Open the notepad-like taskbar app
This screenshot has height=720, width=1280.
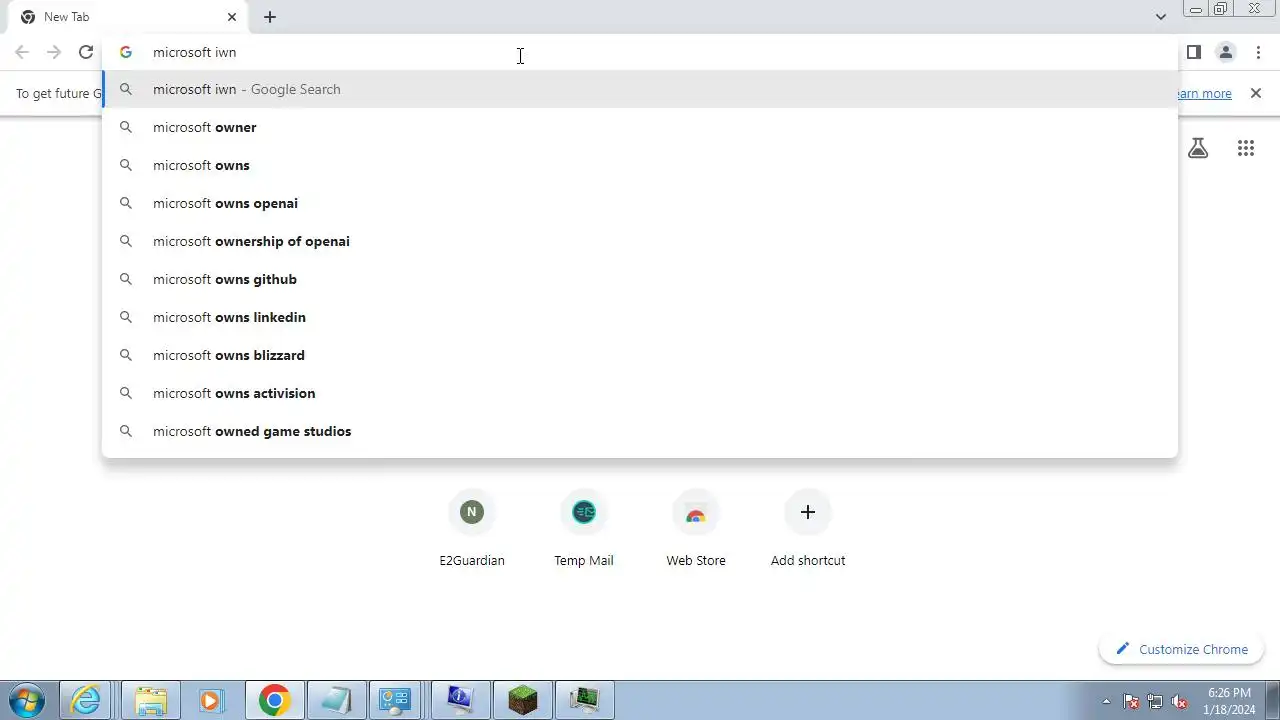[x=336, y=700]
